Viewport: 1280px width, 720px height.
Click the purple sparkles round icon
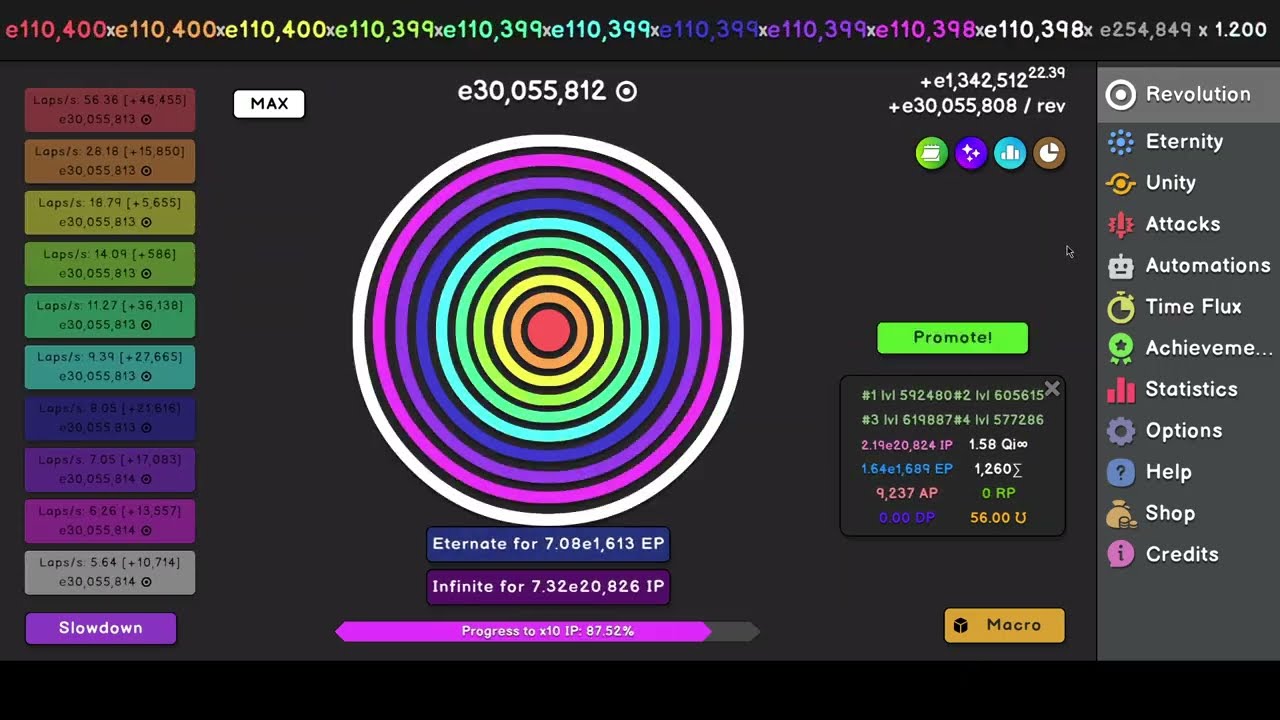pos(970,153)
